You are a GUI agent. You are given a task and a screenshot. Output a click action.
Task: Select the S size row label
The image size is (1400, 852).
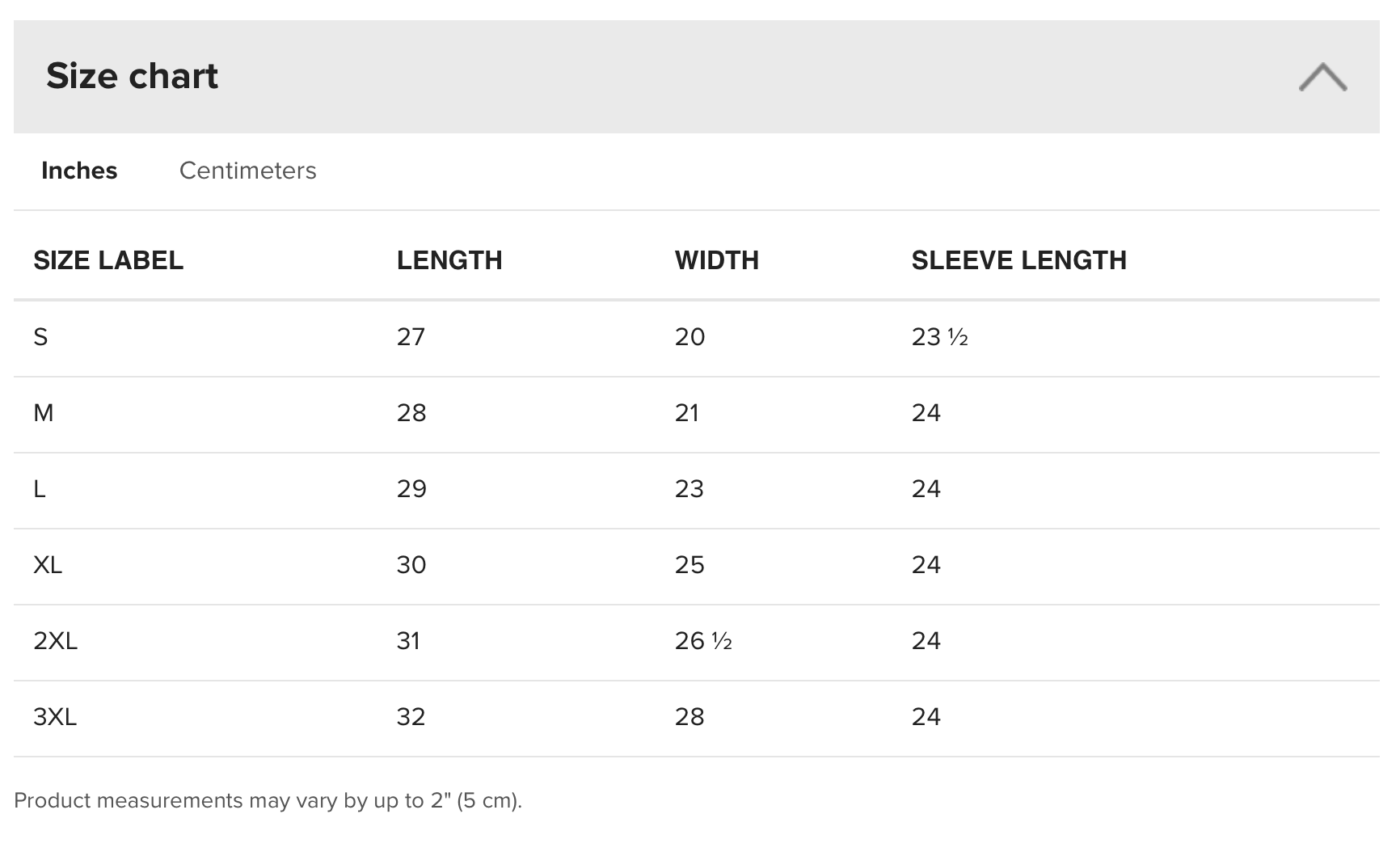40,337
